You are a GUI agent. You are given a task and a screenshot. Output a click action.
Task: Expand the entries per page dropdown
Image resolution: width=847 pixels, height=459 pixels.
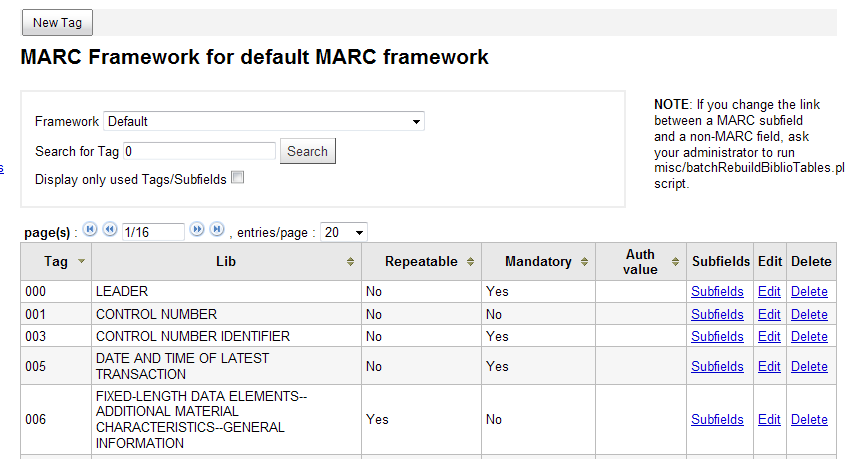pos(344,232)
